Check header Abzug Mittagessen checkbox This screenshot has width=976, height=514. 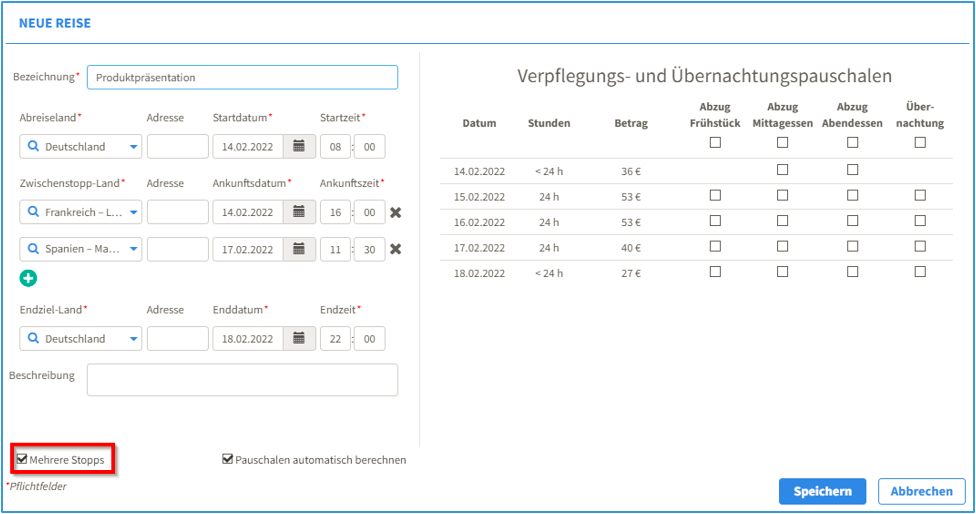[x=782, y=143]
